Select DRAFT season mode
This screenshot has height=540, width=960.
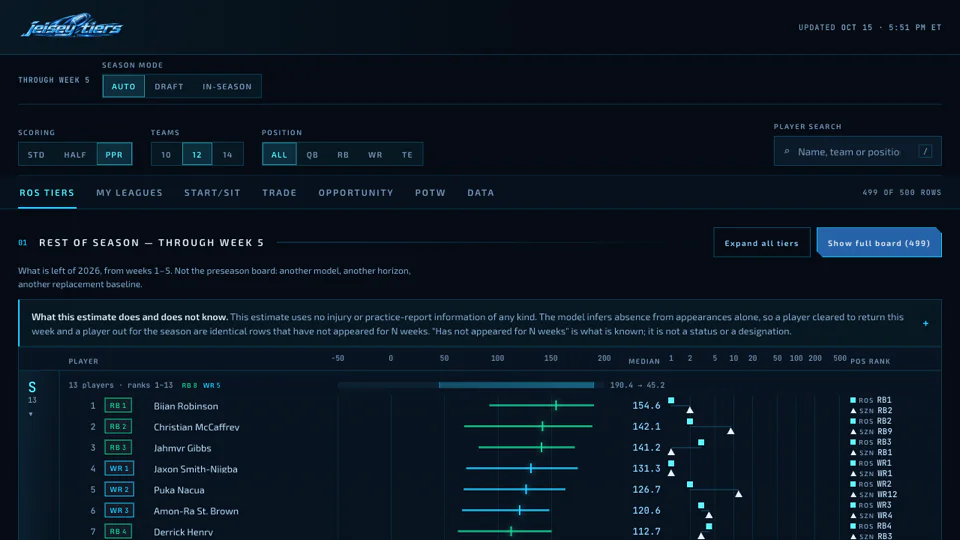[169, 86]
